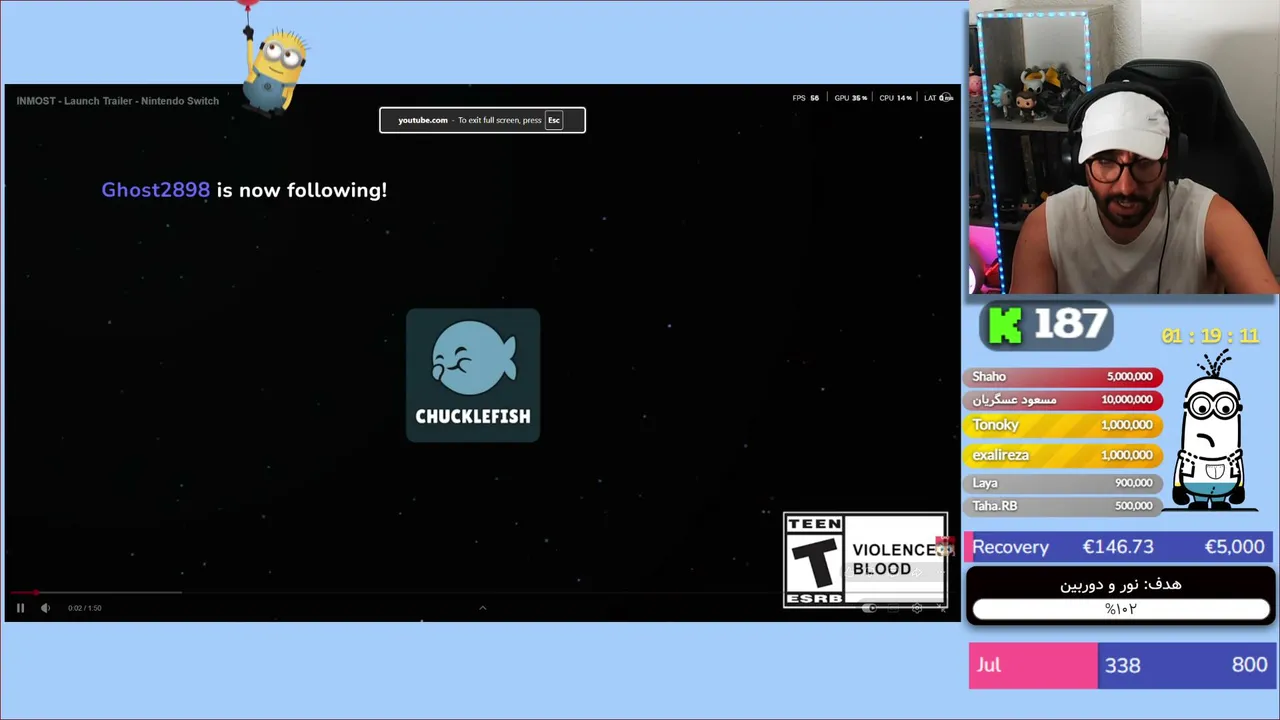Open the player settings gear
1280x720 pixels.
(x=917, y=608)
